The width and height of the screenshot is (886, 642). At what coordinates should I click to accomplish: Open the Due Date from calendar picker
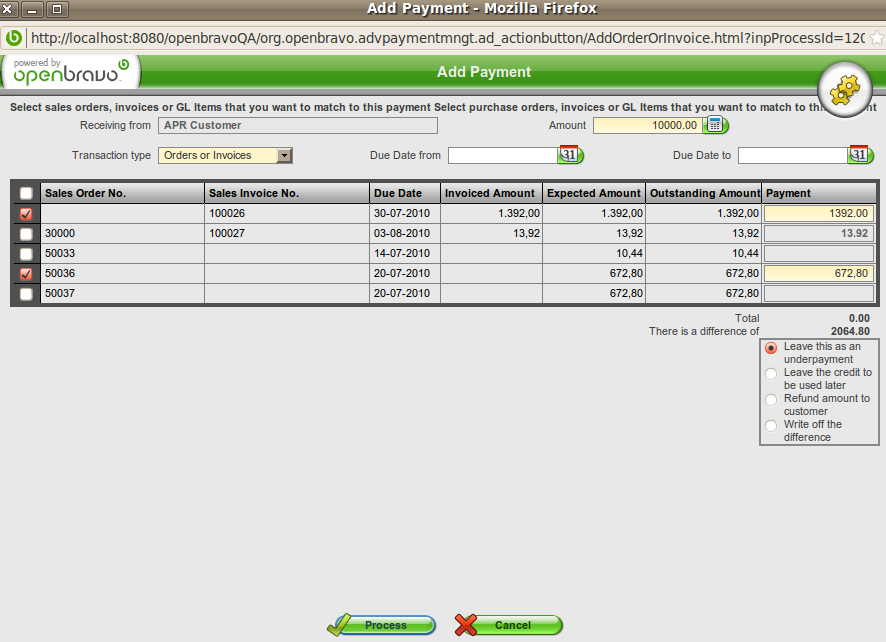[x=569, y=155]
